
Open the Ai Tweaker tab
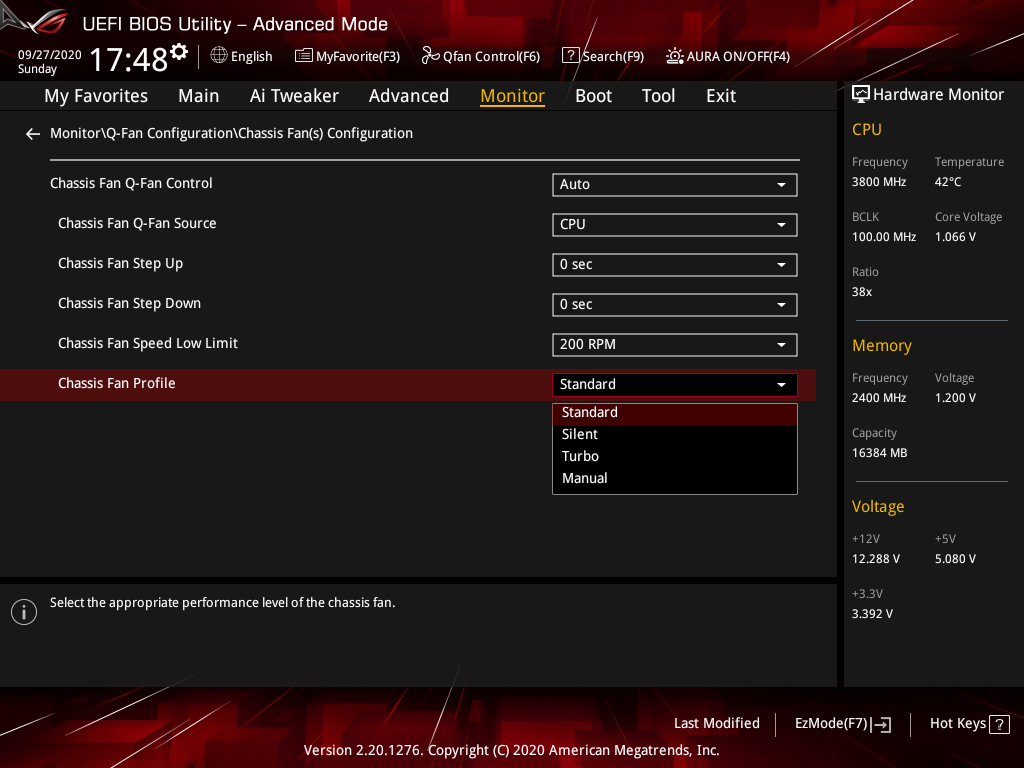(x=294, y=96)
